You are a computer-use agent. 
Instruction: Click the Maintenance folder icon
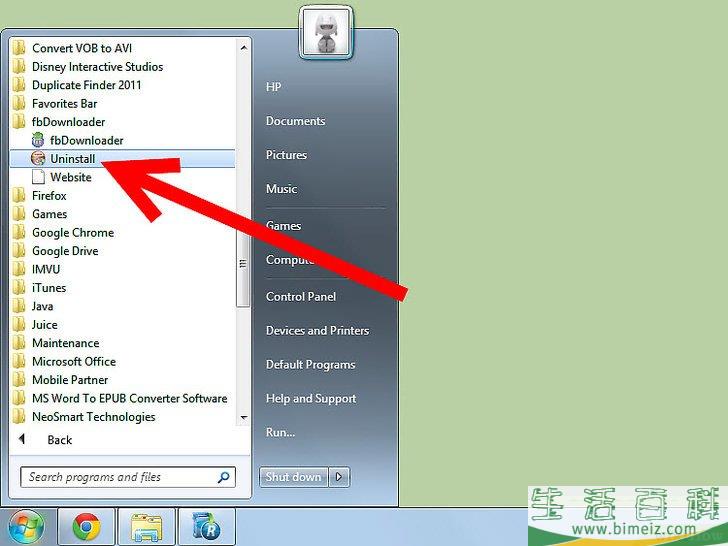click(19, 343)
